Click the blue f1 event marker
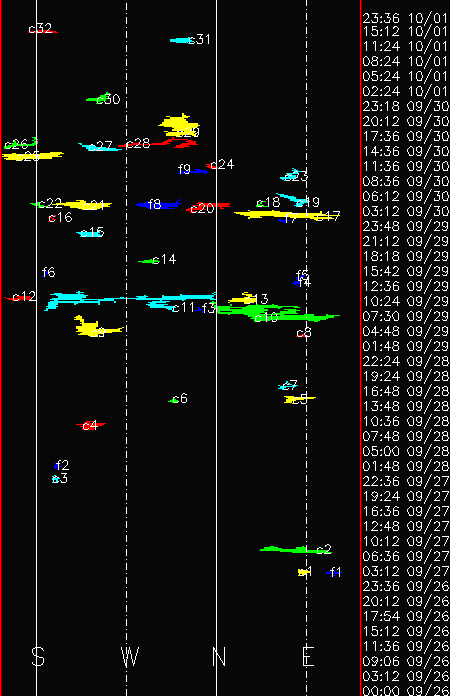The width and height of the screenshot is (450, 696). [x=333, y=573]
